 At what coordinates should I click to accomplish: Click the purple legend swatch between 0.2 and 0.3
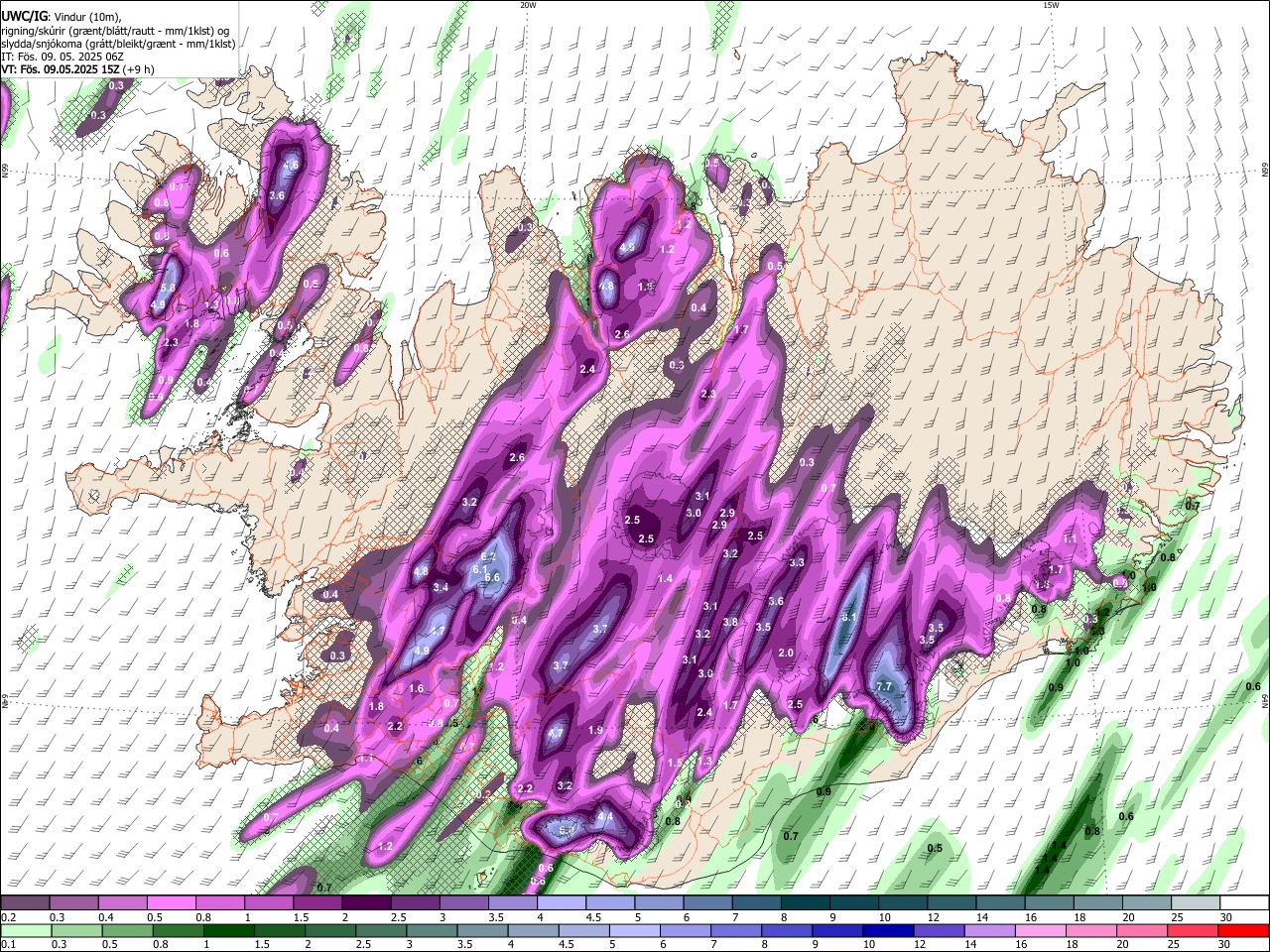coord(25,902)
